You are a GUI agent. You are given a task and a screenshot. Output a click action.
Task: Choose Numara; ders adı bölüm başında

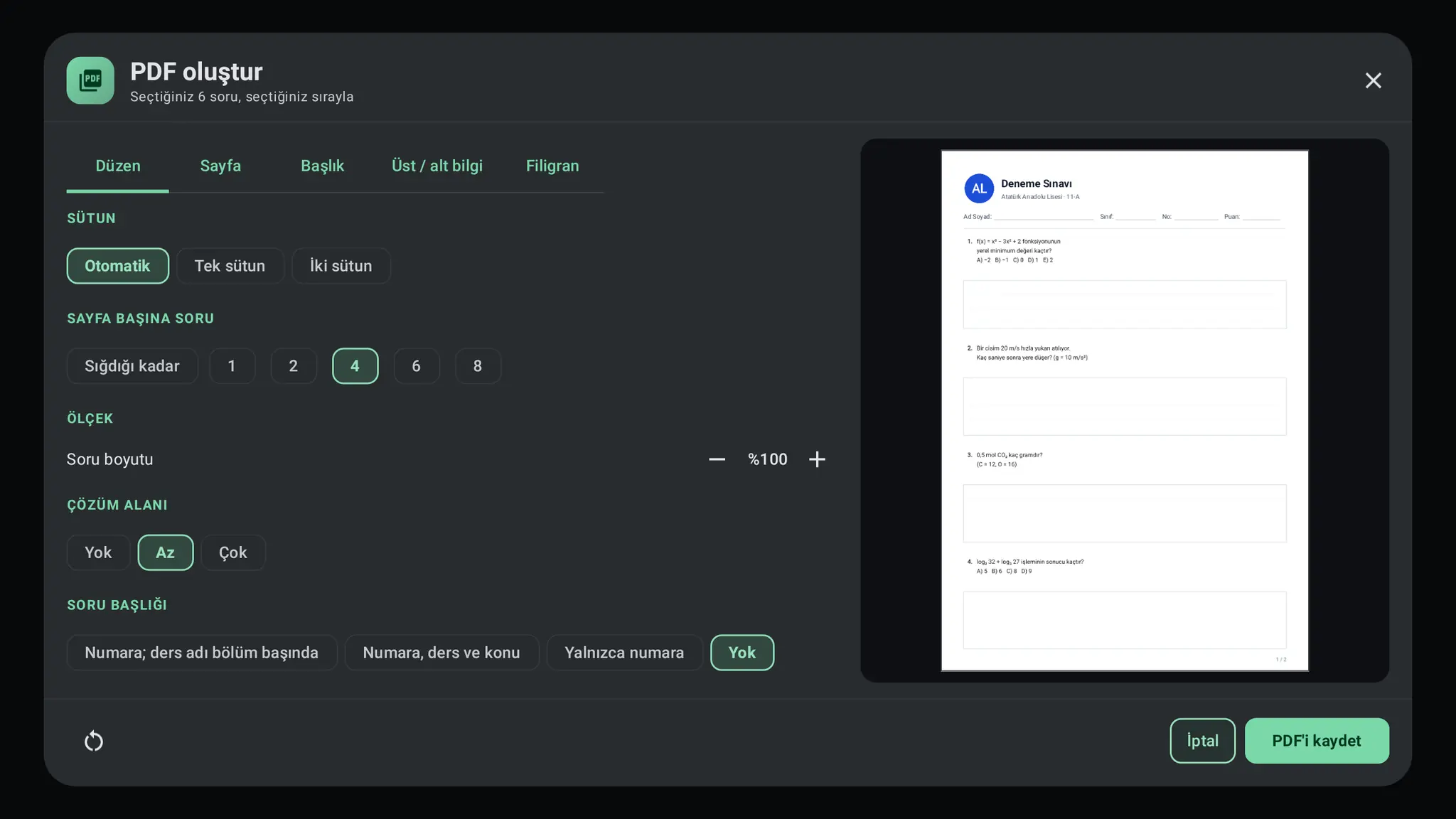tap(202, 653)
